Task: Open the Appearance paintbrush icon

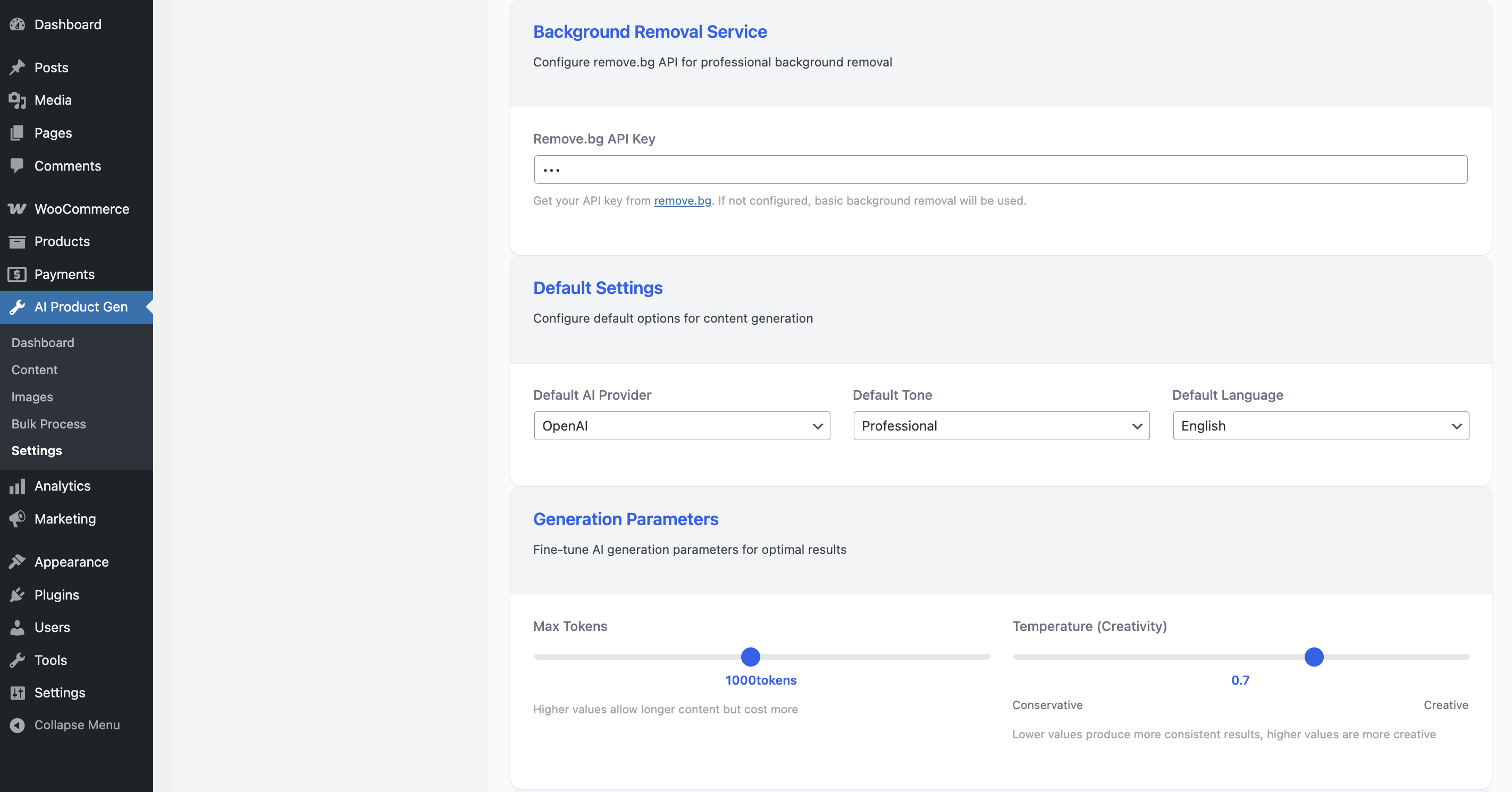Action: pos(17,561)
